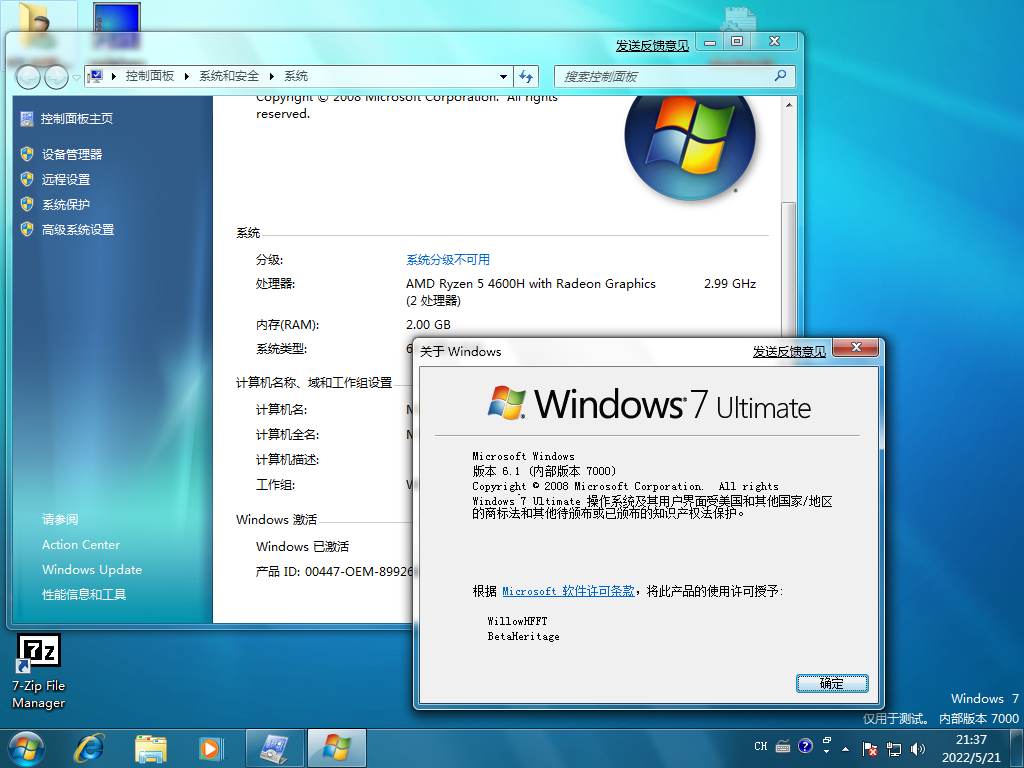Click the Start orb button
The height and width of the screenshot is (768, 1024).
click(27, 748)
